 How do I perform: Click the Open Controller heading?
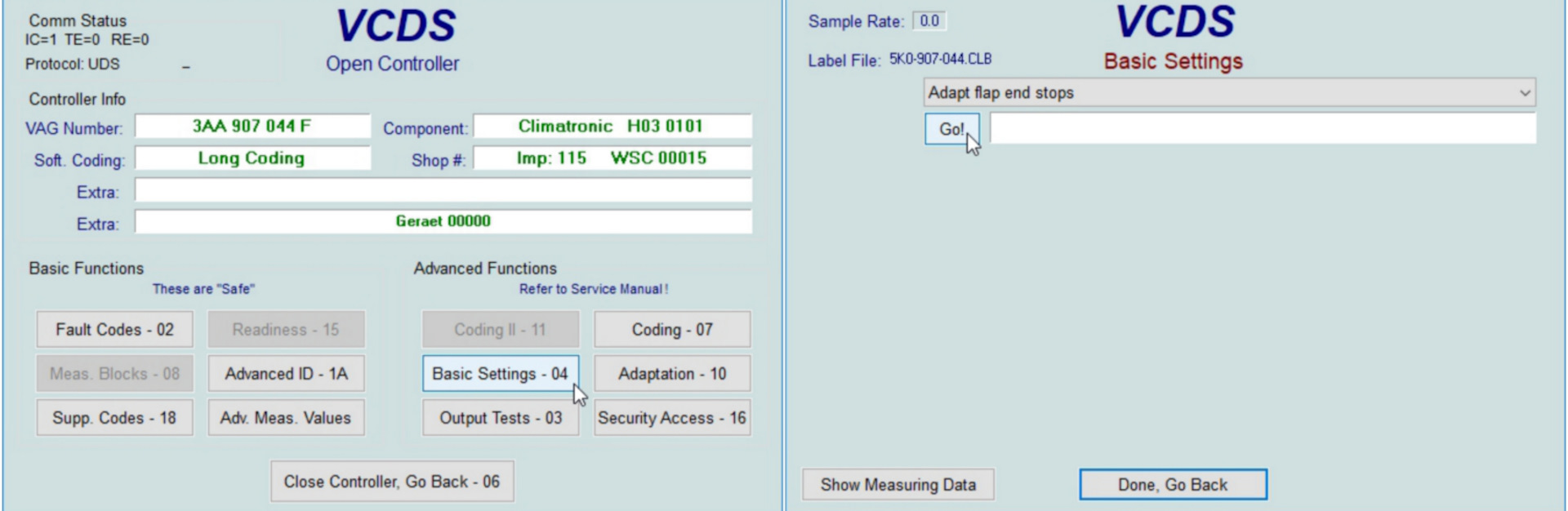pyautogui.click(x=393, y=64)
